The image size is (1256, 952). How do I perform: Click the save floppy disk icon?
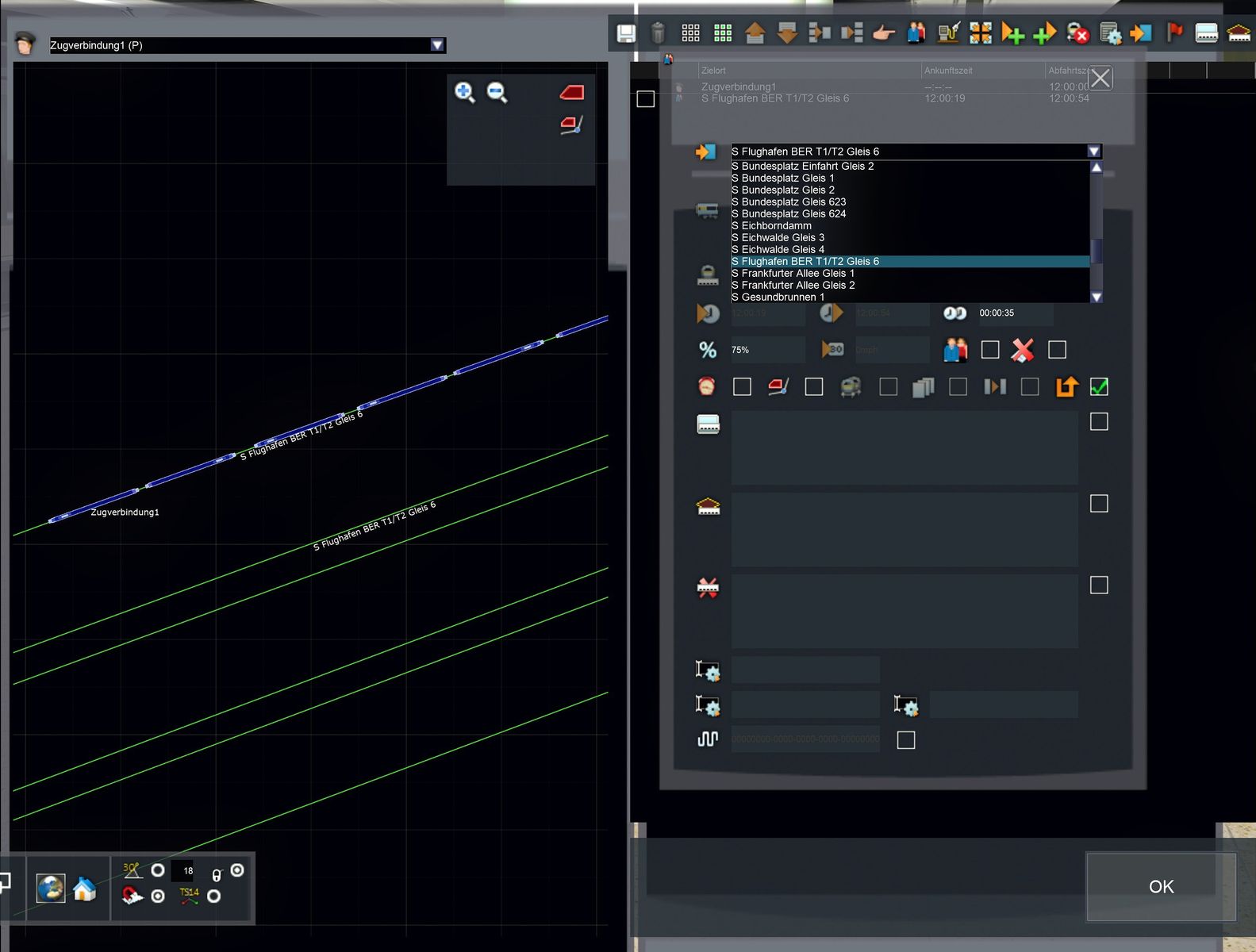click(x=626, y=33)
